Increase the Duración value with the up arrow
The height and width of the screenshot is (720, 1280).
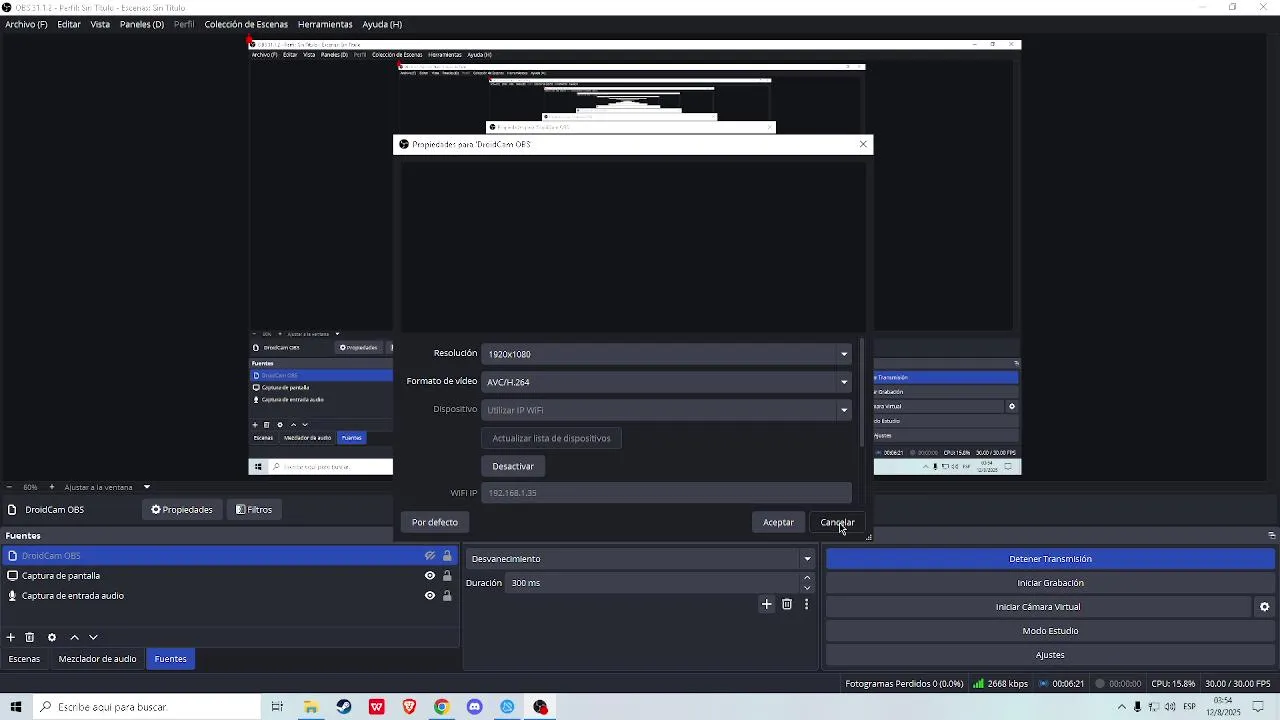(x=807, y=578)
